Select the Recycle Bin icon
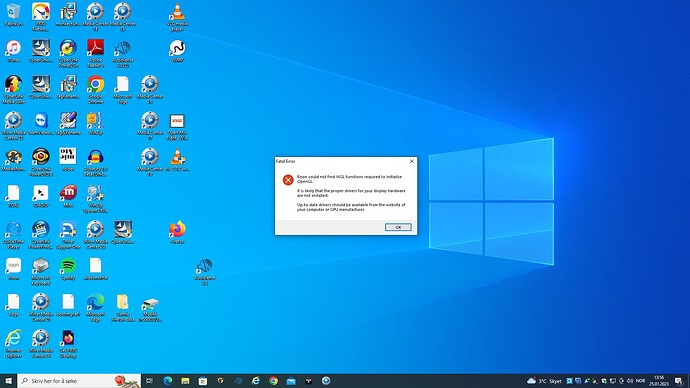Screen dimensions: 690x388 [13, 15]
